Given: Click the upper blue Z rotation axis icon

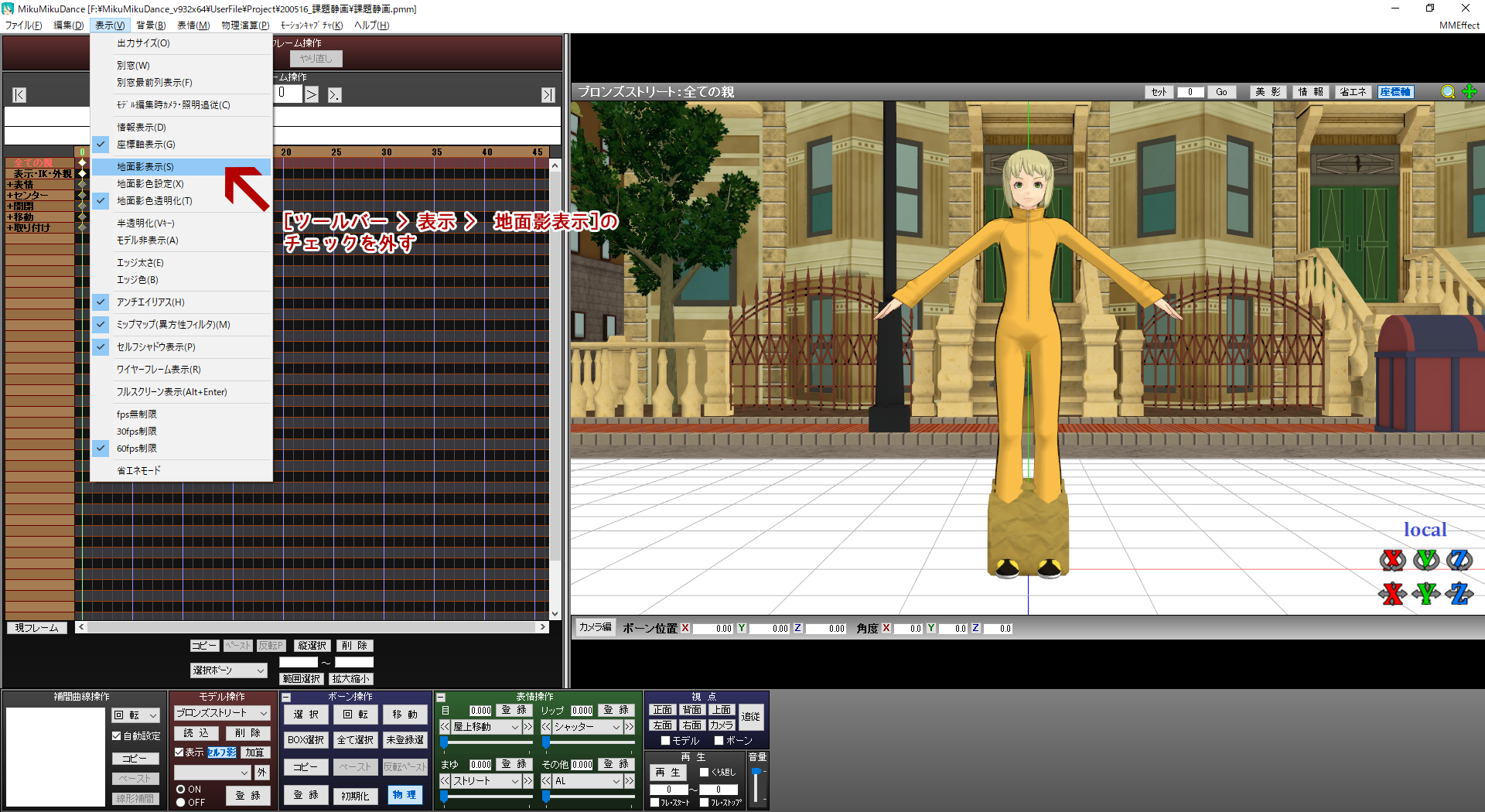Looking at the screenshot, I should point(1459,559).
